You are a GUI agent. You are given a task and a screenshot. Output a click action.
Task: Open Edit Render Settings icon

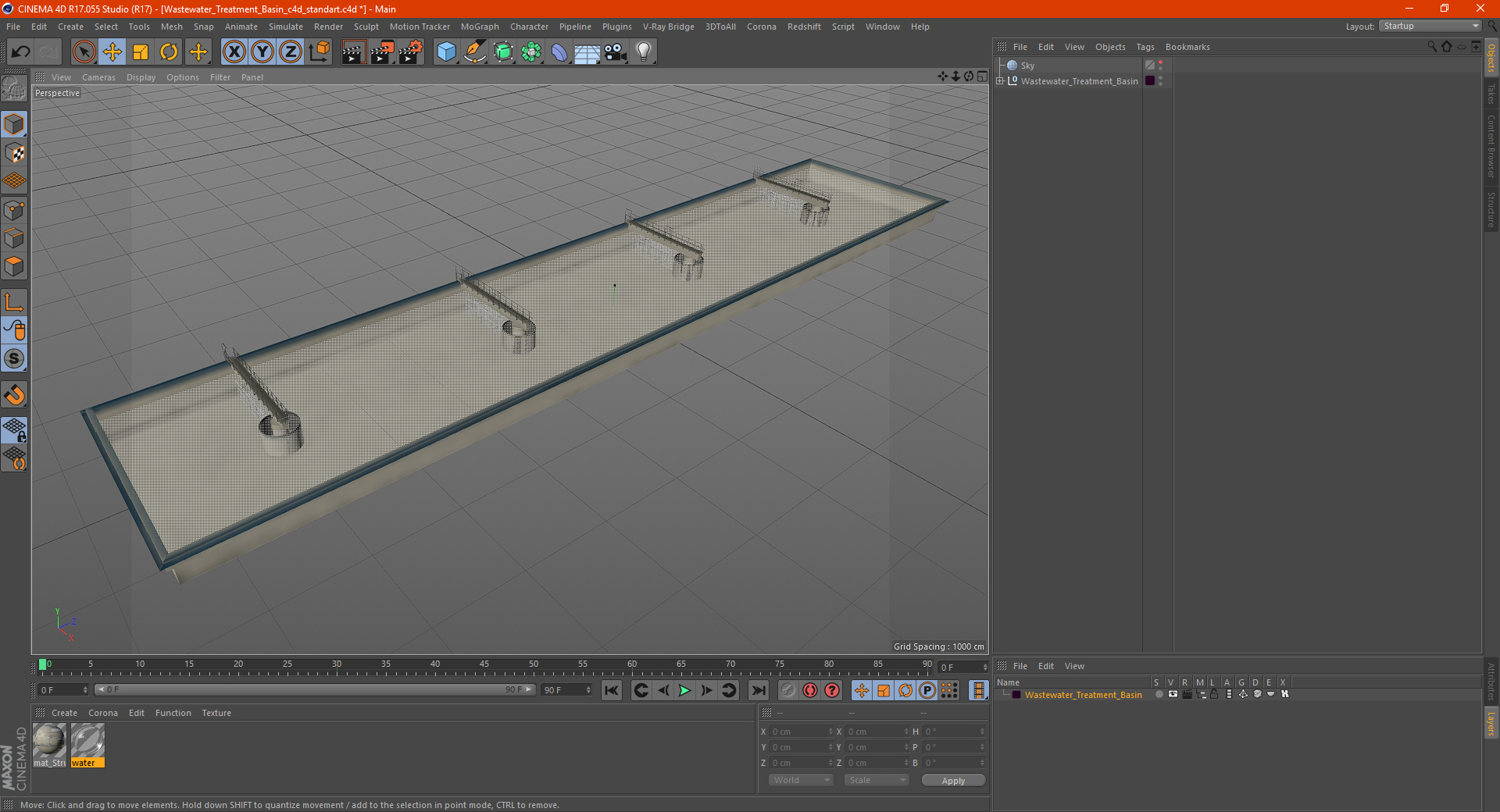[x=411, y=52]
